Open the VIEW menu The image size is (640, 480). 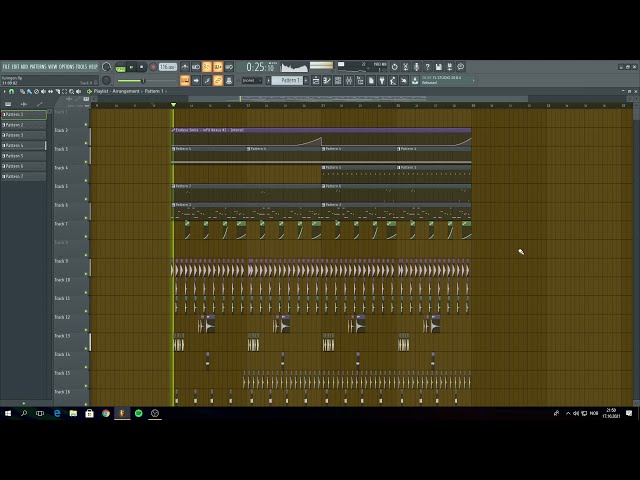coord(53,67)
